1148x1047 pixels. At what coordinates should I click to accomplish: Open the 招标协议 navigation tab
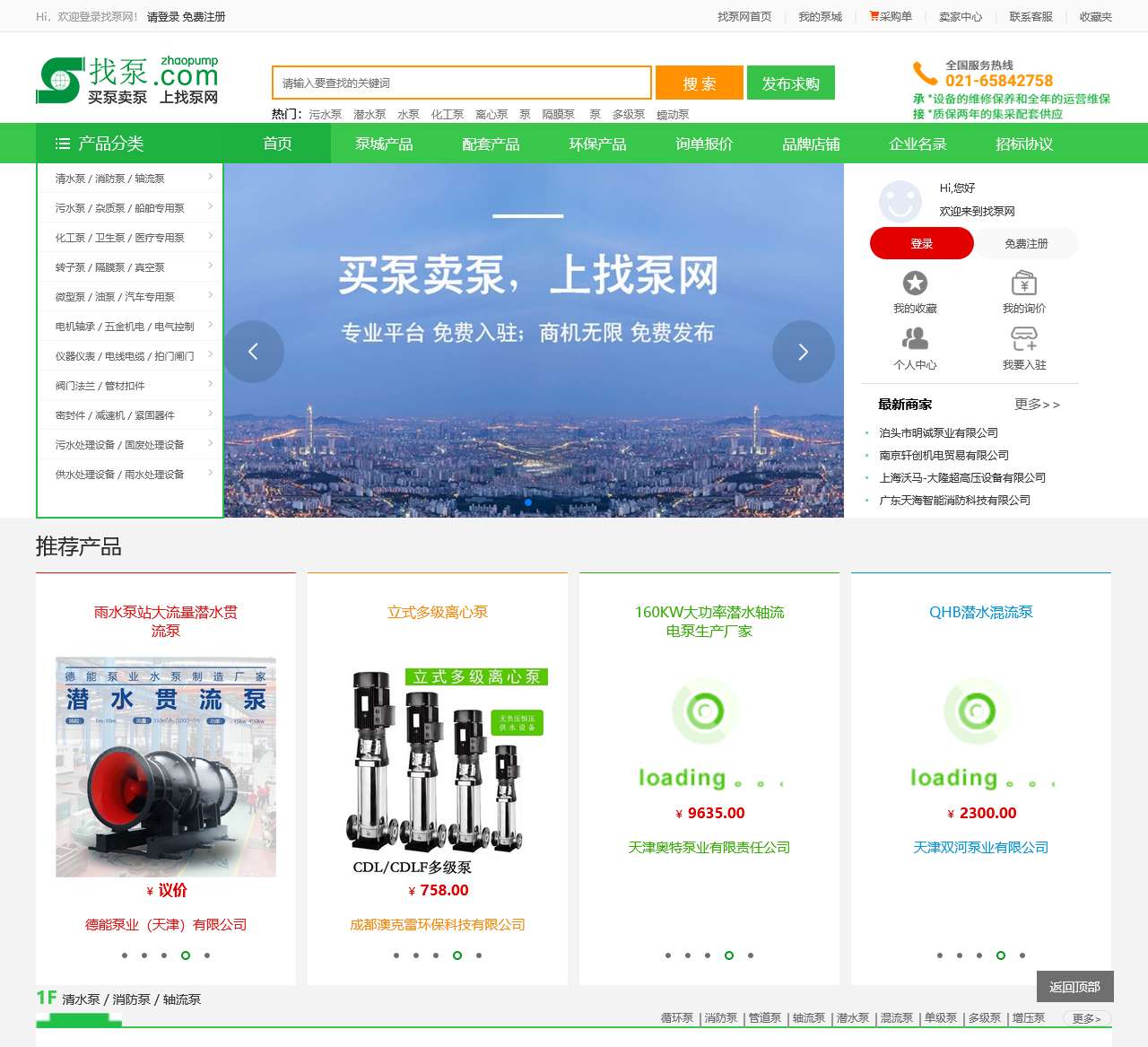[1024, 144]
